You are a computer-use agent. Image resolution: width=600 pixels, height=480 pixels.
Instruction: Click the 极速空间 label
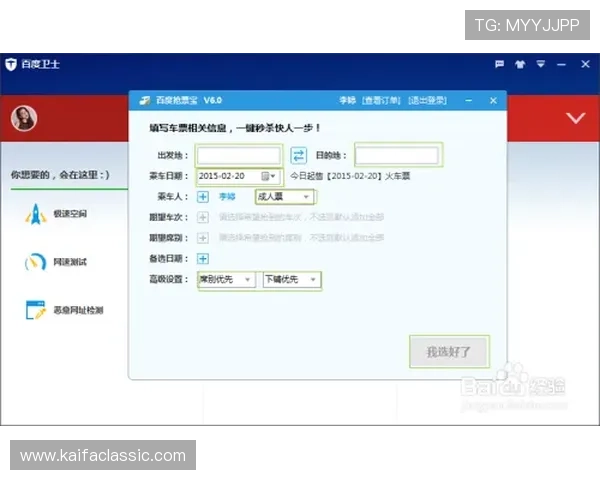pos(70,214)
